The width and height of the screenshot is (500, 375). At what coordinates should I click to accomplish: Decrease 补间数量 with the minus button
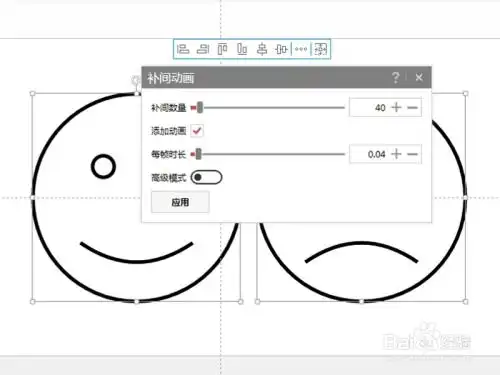(412, 107)
